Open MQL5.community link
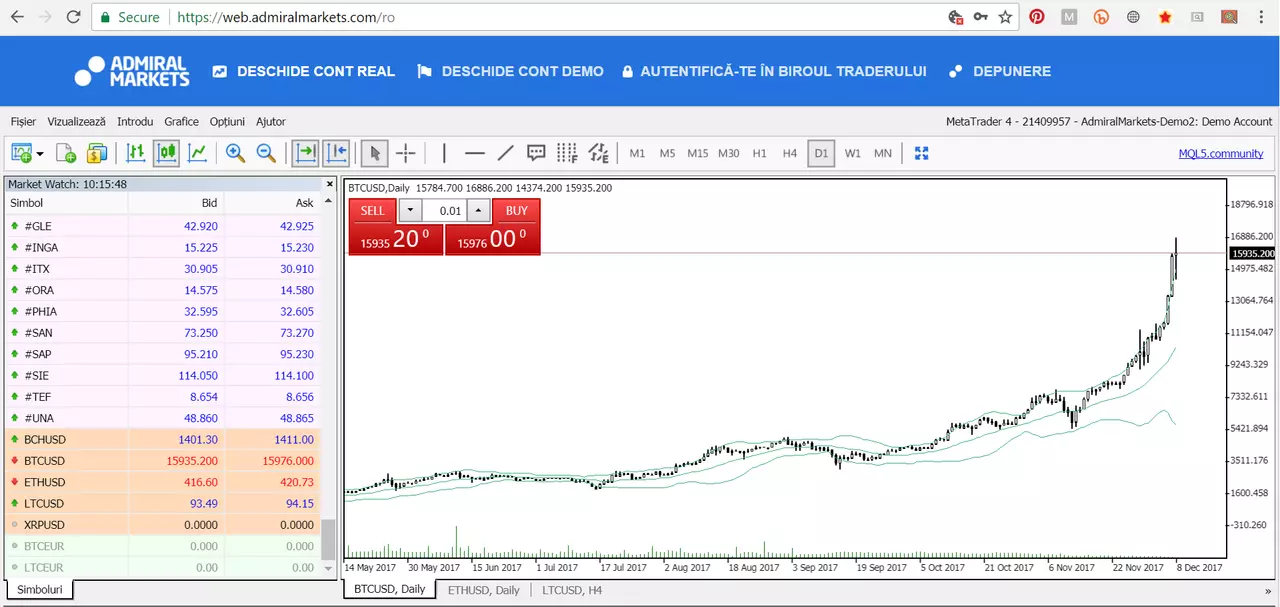The height and width of the screenshot is (607, 1280). 1221,153
